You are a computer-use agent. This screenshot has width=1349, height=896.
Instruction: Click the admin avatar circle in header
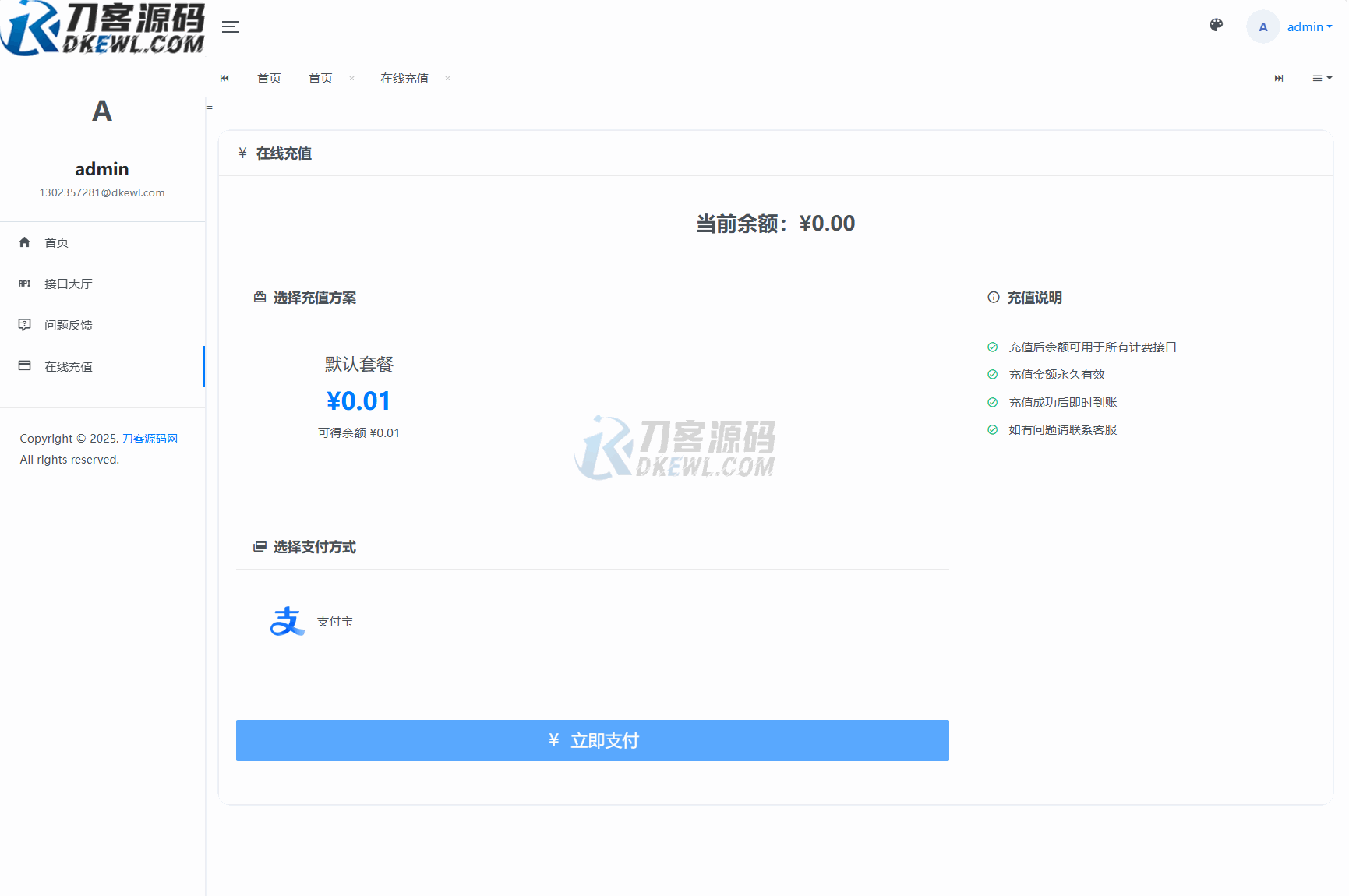pyautogui.click(x=1262, y=27)
